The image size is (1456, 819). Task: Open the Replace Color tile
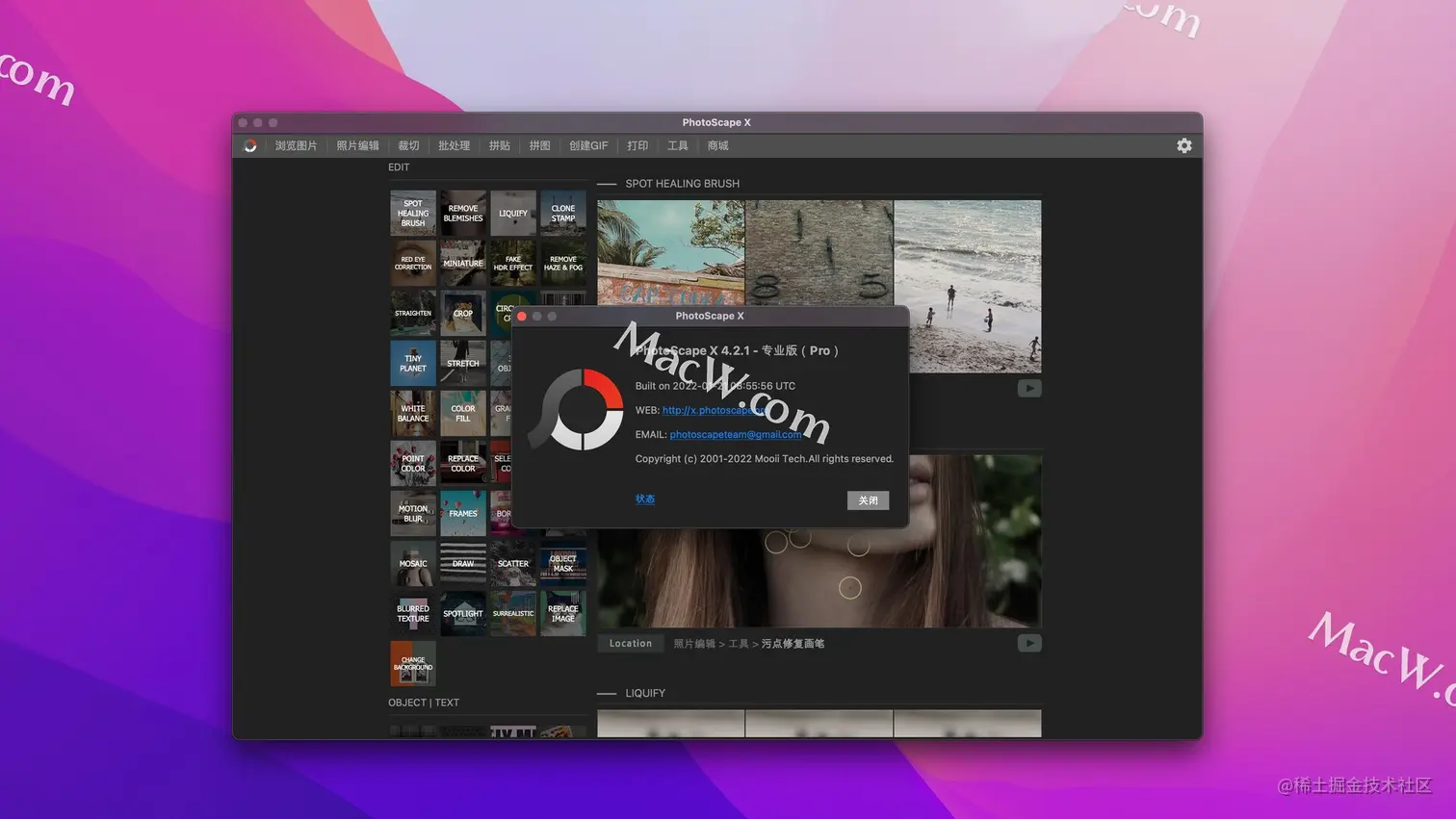[x=463, y=463]
